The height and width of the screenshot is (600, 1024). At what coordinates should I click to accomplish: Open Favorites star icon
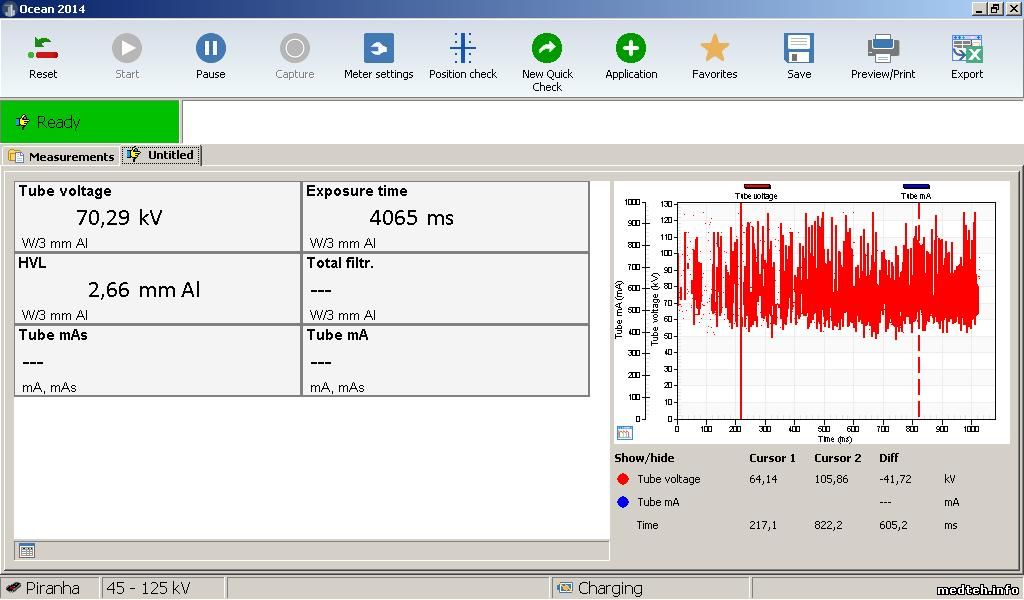714,49
